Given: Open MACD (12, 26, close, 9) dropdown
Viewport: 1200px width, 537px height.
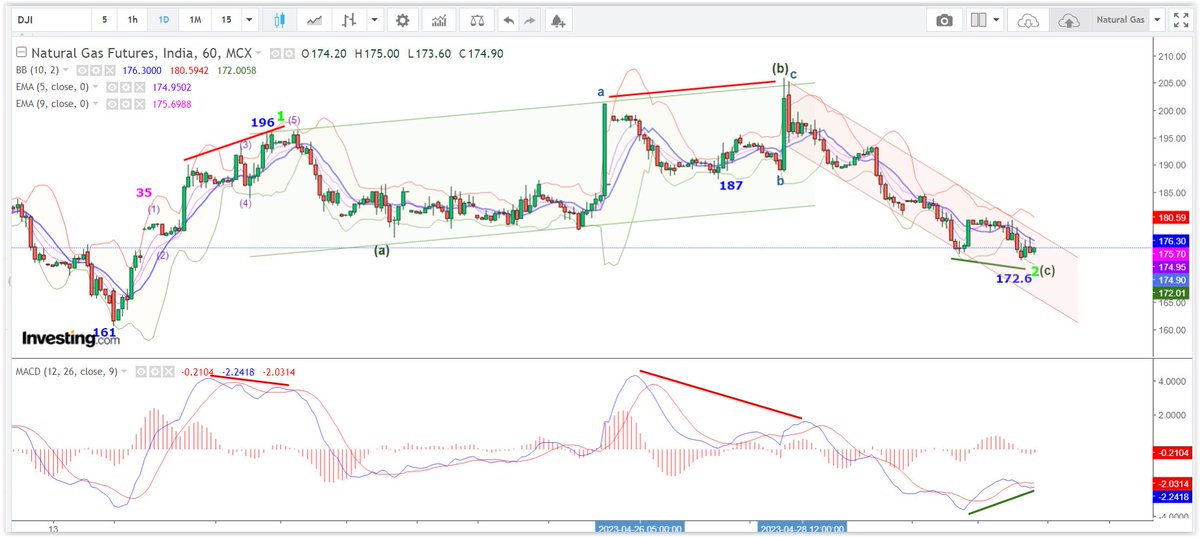Looking at the screenshot, I should pos(124,371).
